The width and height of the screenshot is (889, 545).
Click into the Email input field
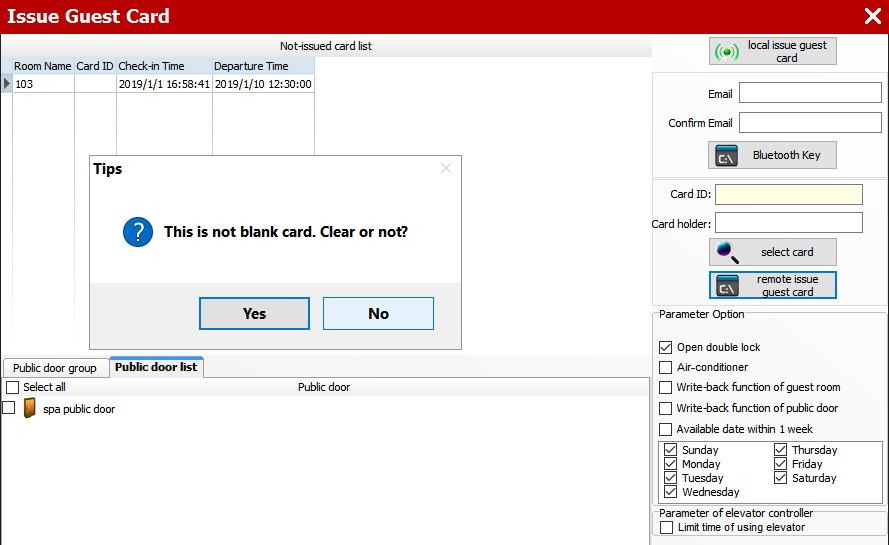click(x=810, y=93)
